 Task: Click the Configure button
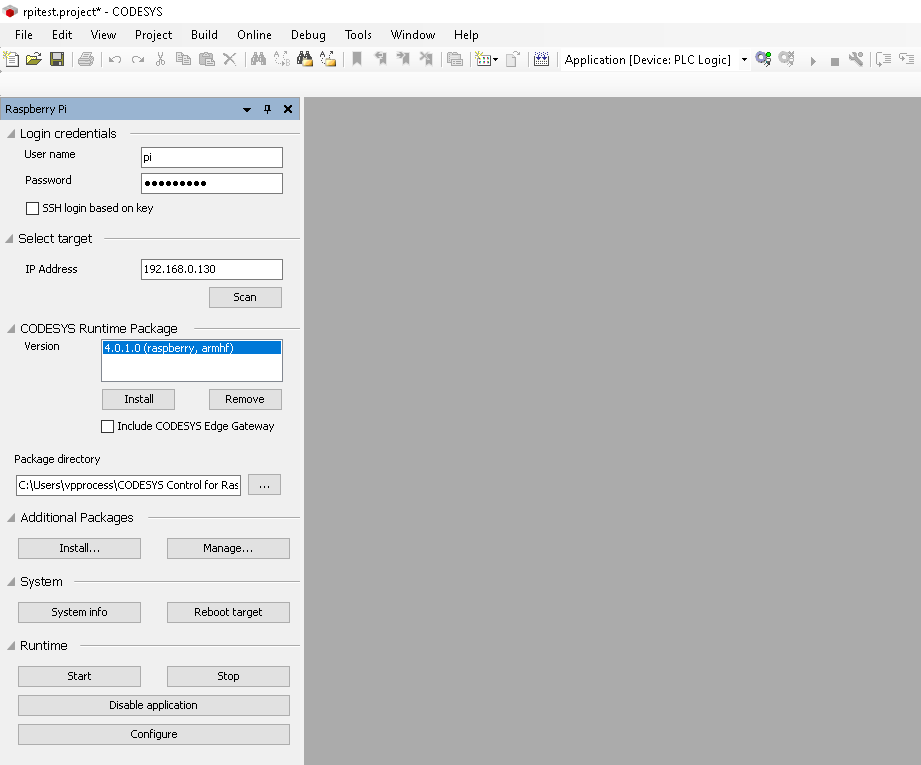(154, 734)
